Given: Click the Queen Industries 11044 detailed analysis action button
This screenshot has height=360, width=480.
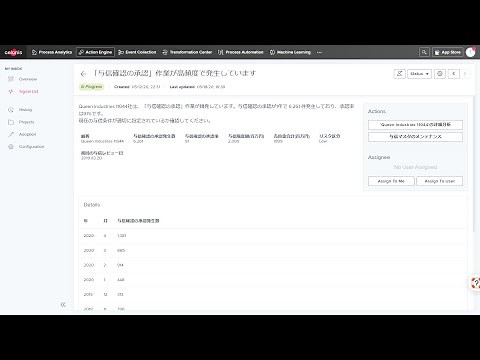Looking at the screenshot, I should (415, 125).
